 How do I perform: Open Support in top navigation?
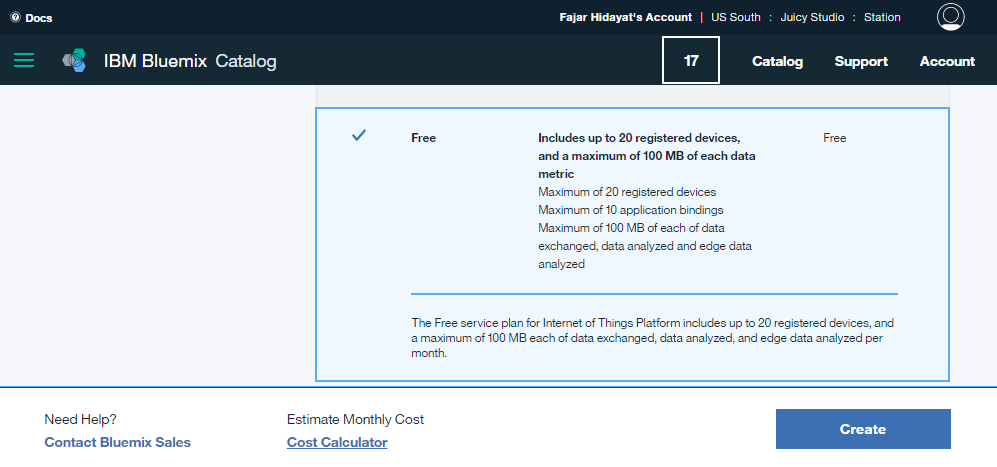coord(861,61)
